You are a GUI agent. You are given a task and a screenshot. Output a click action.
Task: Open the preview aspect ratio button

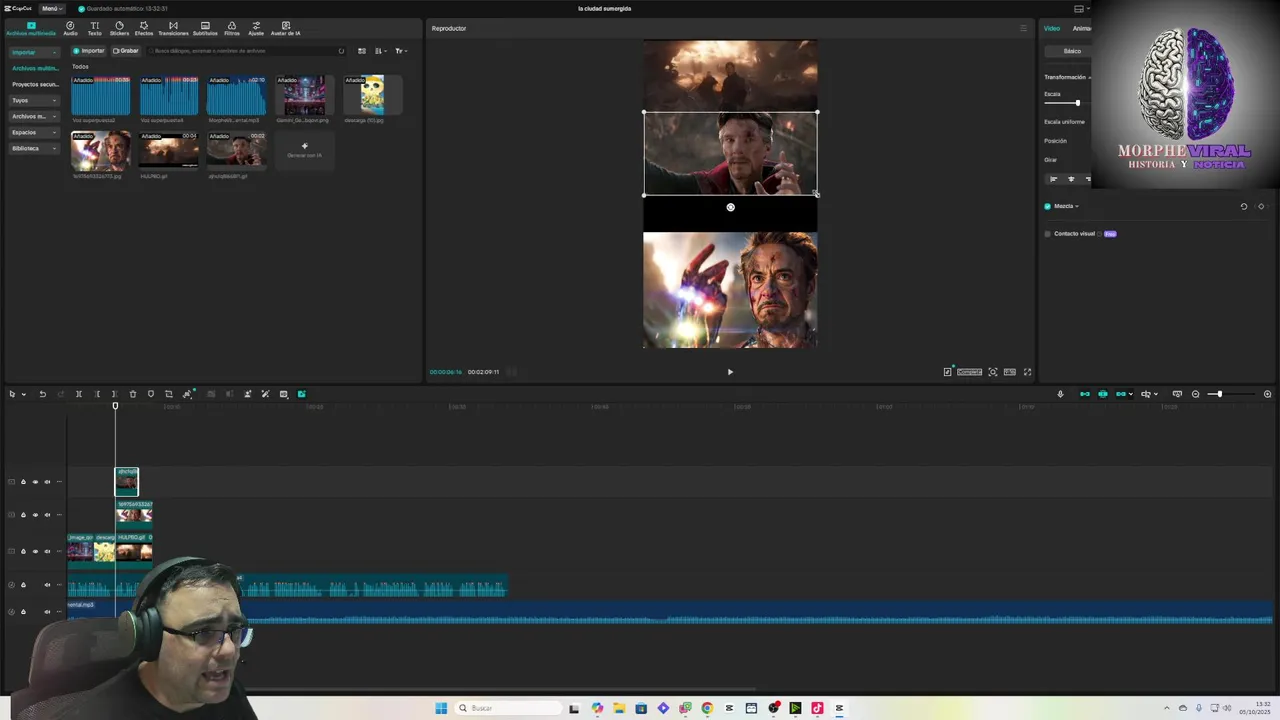tap(1010, 372)
